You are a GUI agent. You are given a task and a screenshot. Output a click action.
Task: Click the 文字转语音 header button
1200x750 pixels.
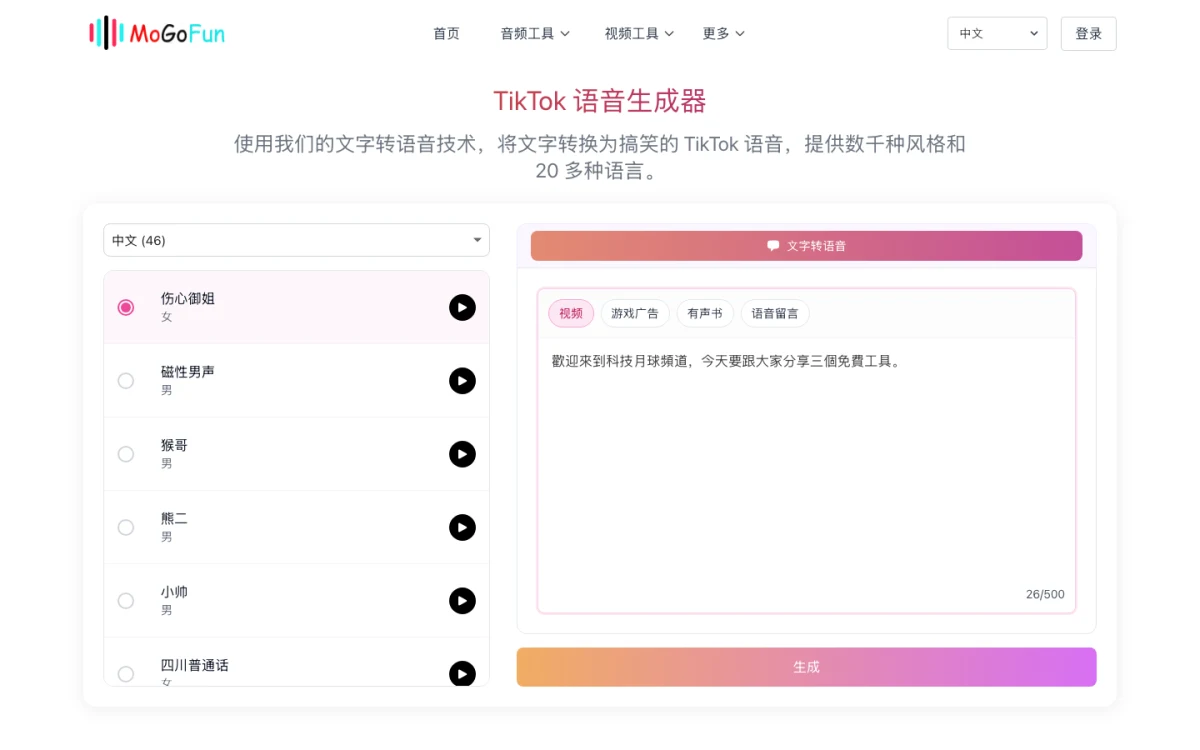click(x=806, y=245)
